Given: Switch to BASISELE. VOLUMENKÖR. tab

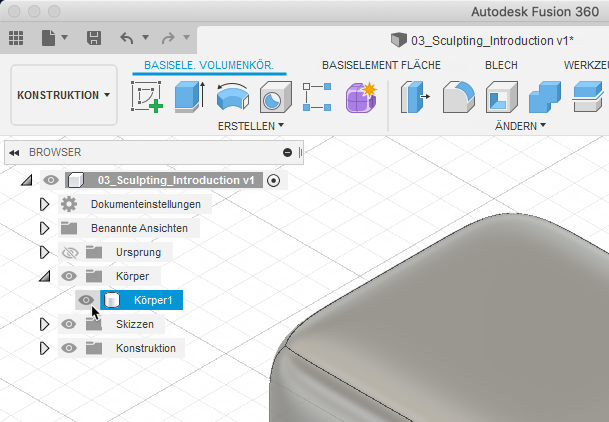Looking at the screenshot, I should pyautogui.click(x=209, y=65).
